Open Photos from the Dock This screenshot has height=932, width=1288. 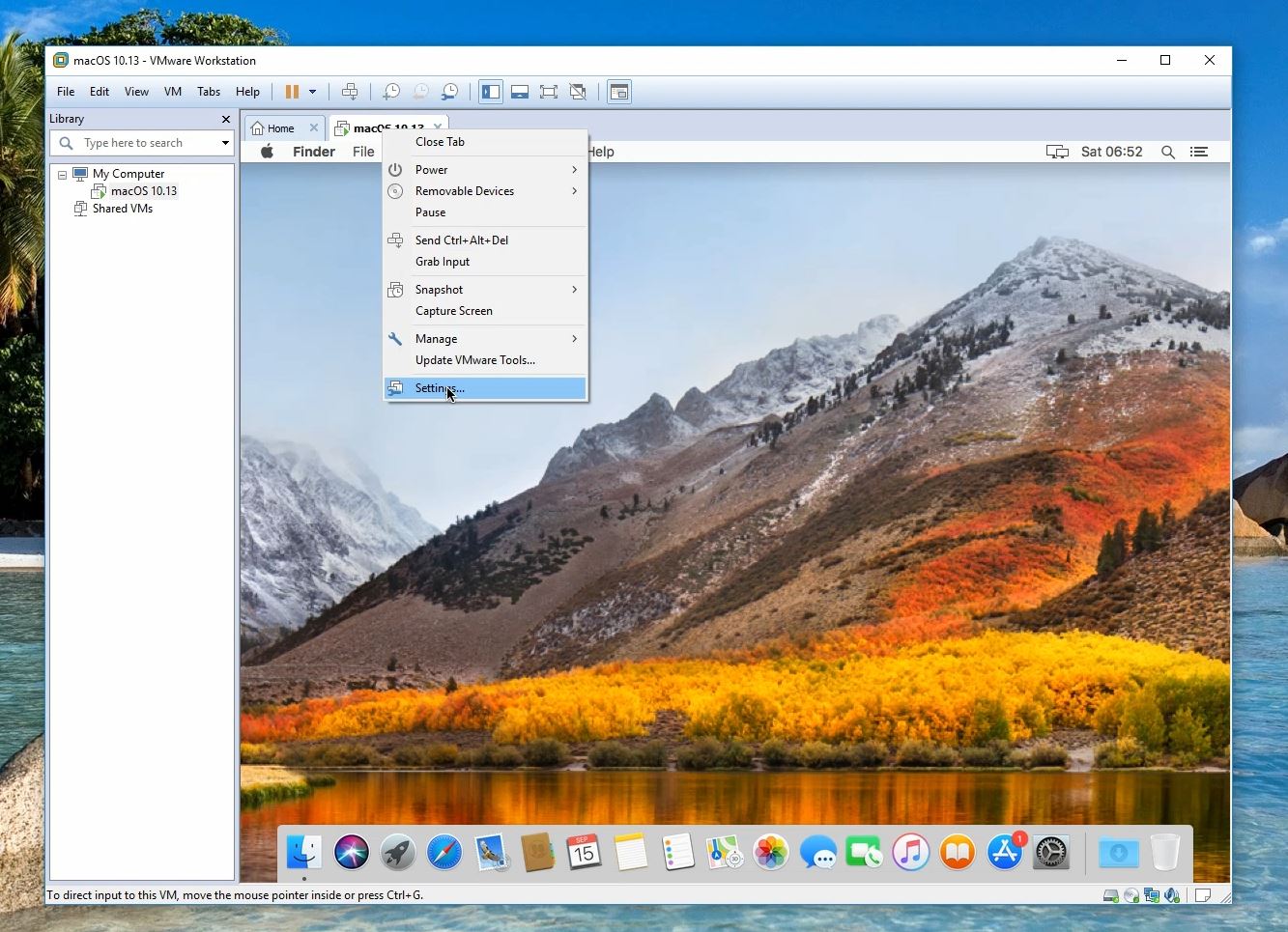click(771, 852)
